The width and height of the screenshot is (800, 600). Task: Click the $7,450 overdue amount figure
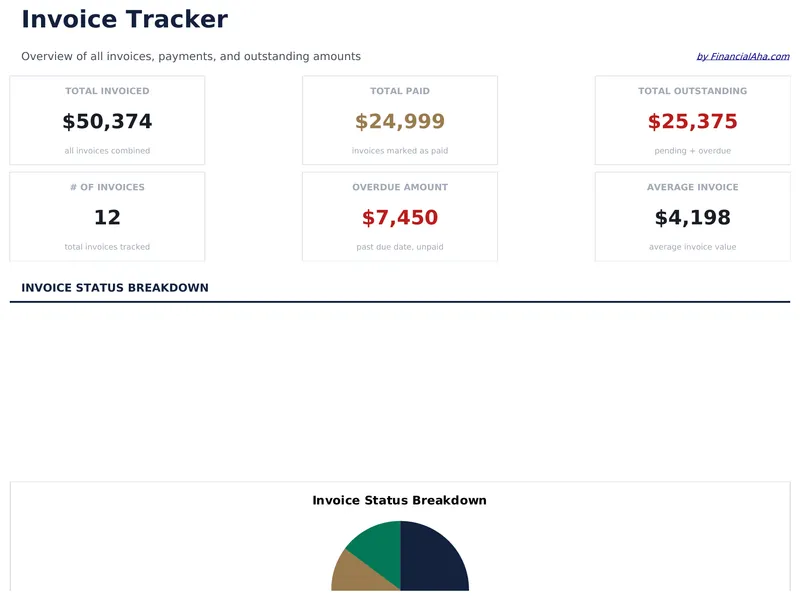click(399, 217)
